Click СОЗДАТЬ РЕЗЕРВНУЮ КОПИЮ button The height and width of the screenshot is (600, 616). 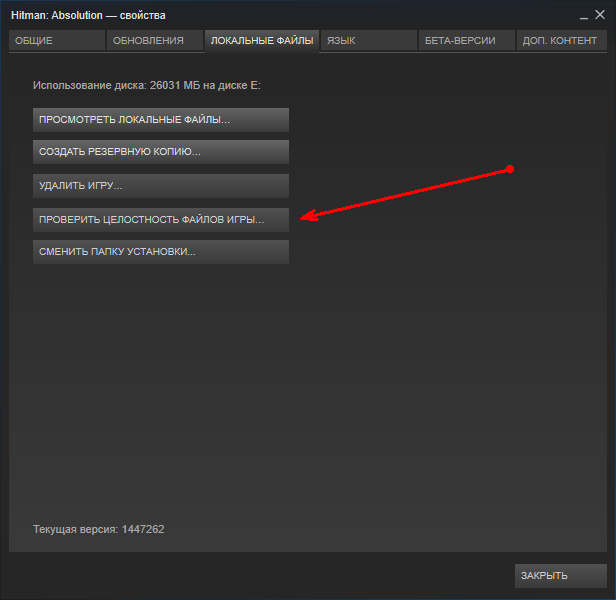[161, 152]
